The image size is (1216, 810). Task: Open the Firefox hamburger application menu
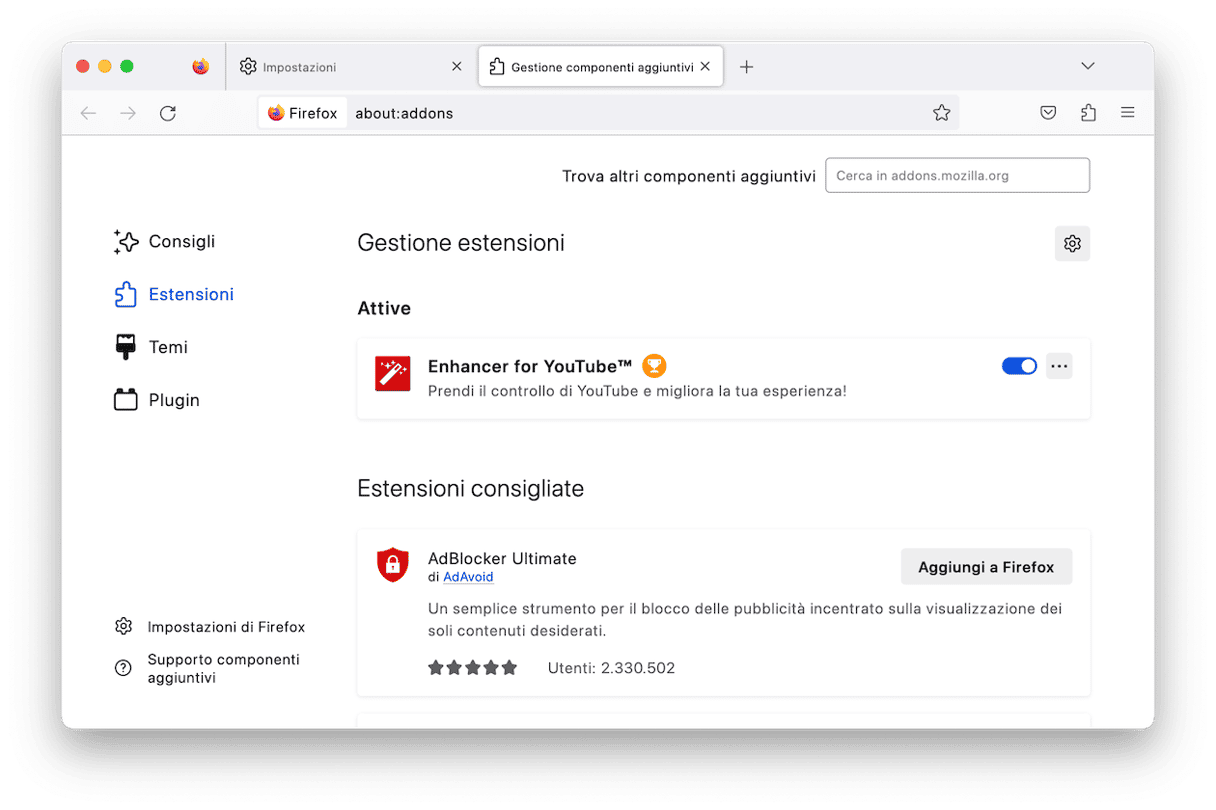[1128, 113]
